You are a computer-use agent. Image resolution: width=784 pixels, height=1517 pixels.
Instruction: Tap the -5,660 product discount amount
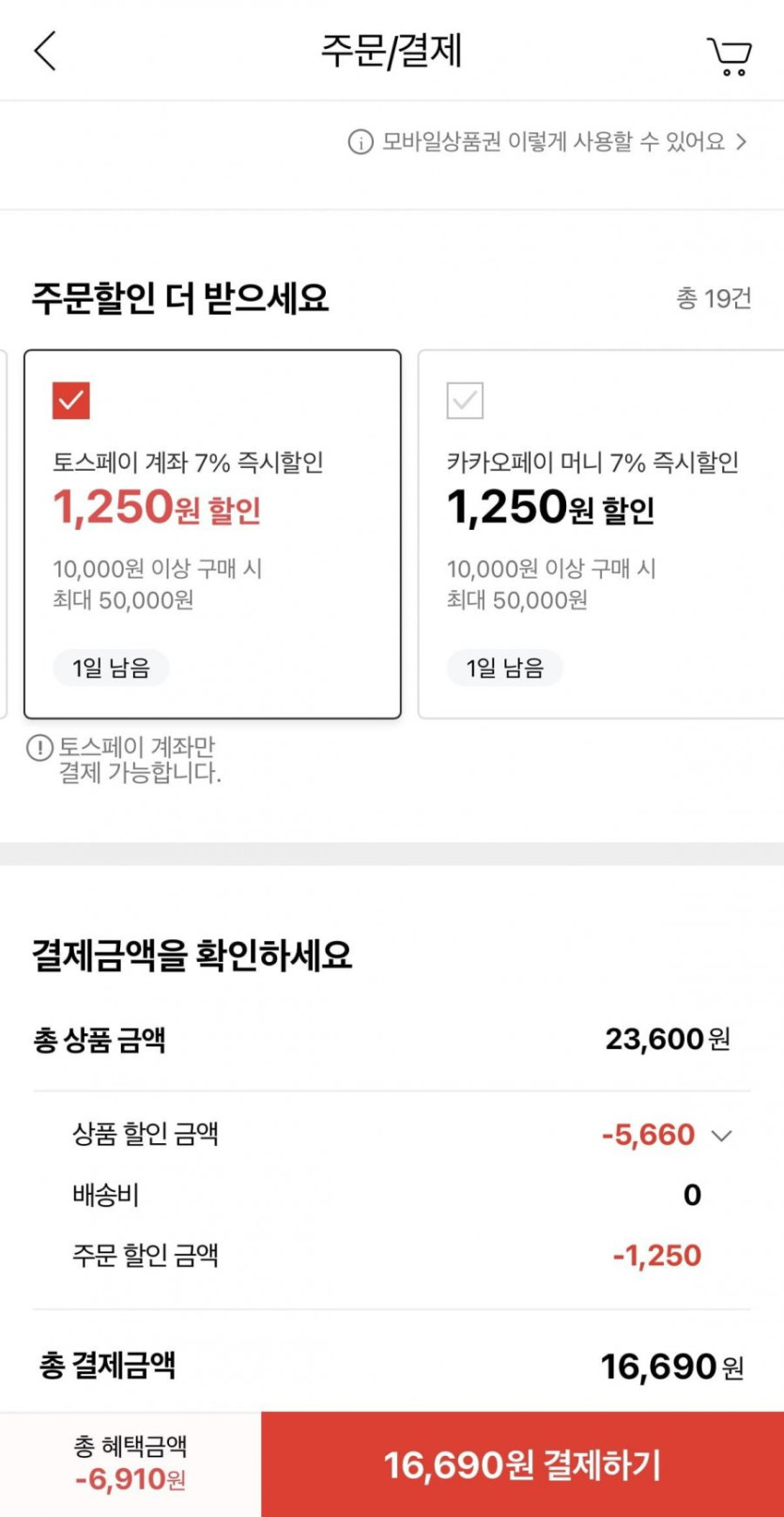[648, 1135]
